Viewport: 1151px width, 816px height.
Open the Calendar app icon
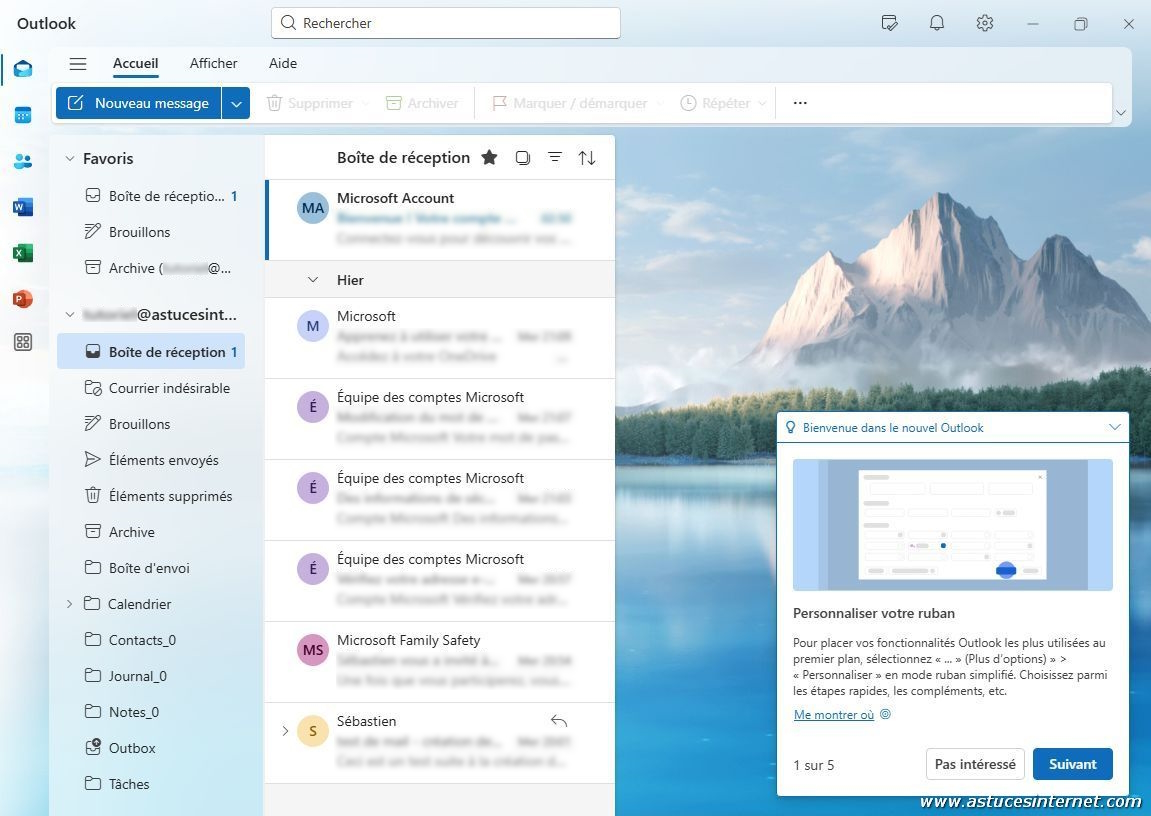(x=23, y=115)
